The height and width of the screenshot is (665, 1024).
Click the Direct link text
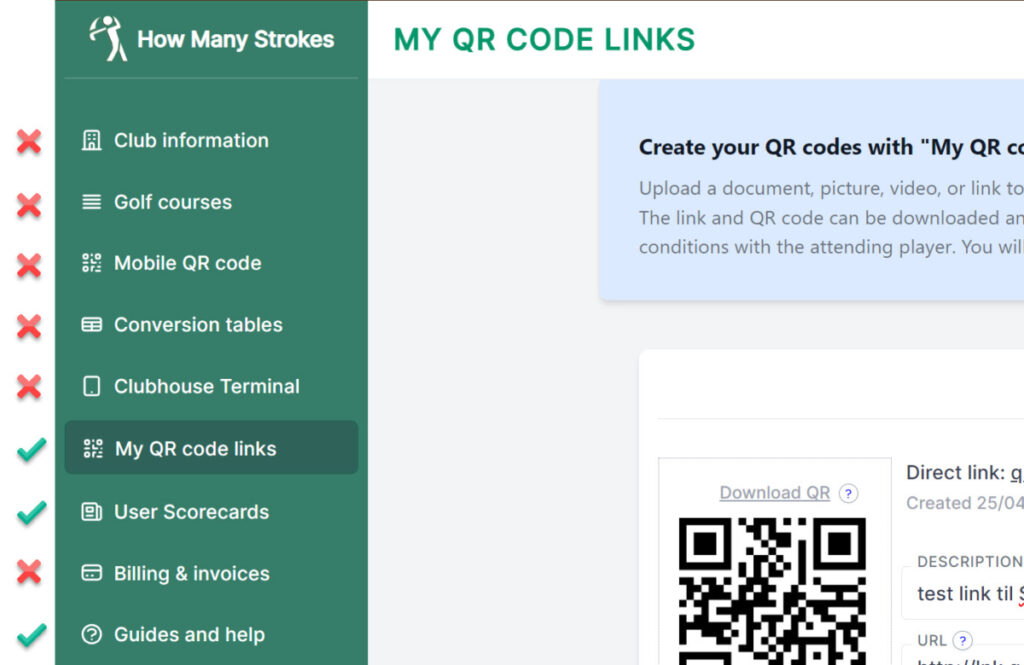[x=965, y=472]
